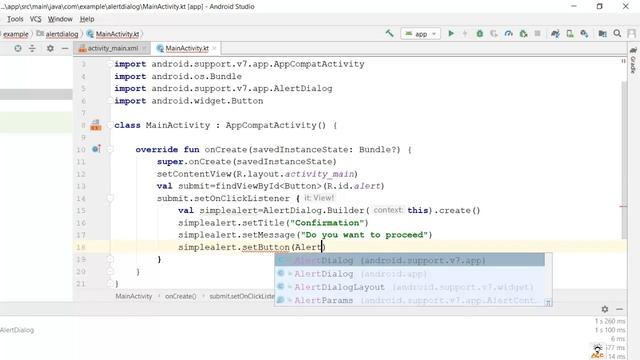Open the VCS menu

[36, 19]
